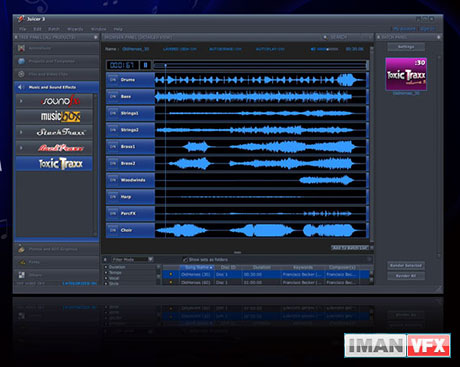
Task: Open the Batch menu
Action: coord(54,29)
